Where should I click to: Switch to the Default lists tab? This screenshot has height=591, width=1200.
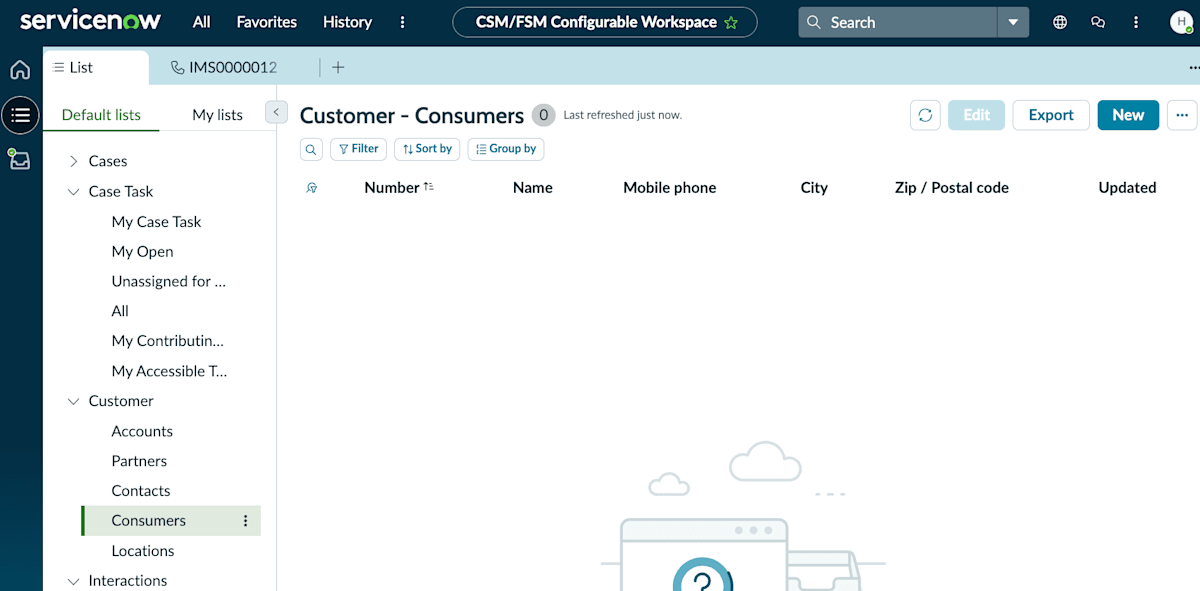pyautogui.click(x=101, y=115)
